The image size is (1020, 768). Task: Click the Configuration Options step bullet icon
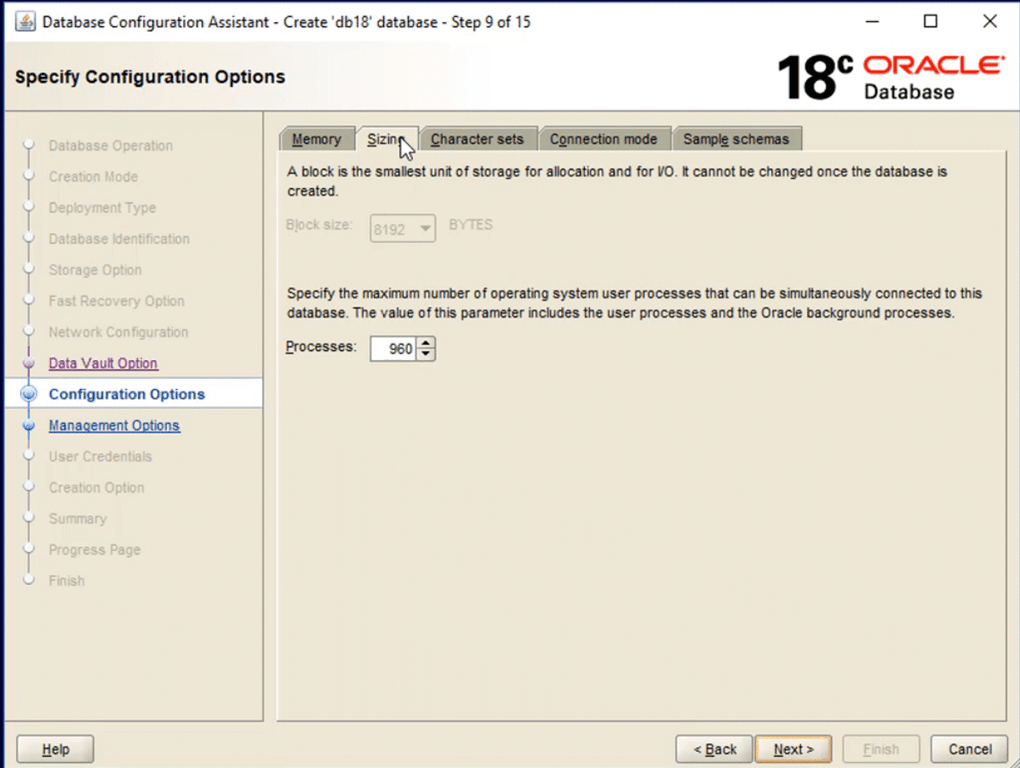pos(29,394)
